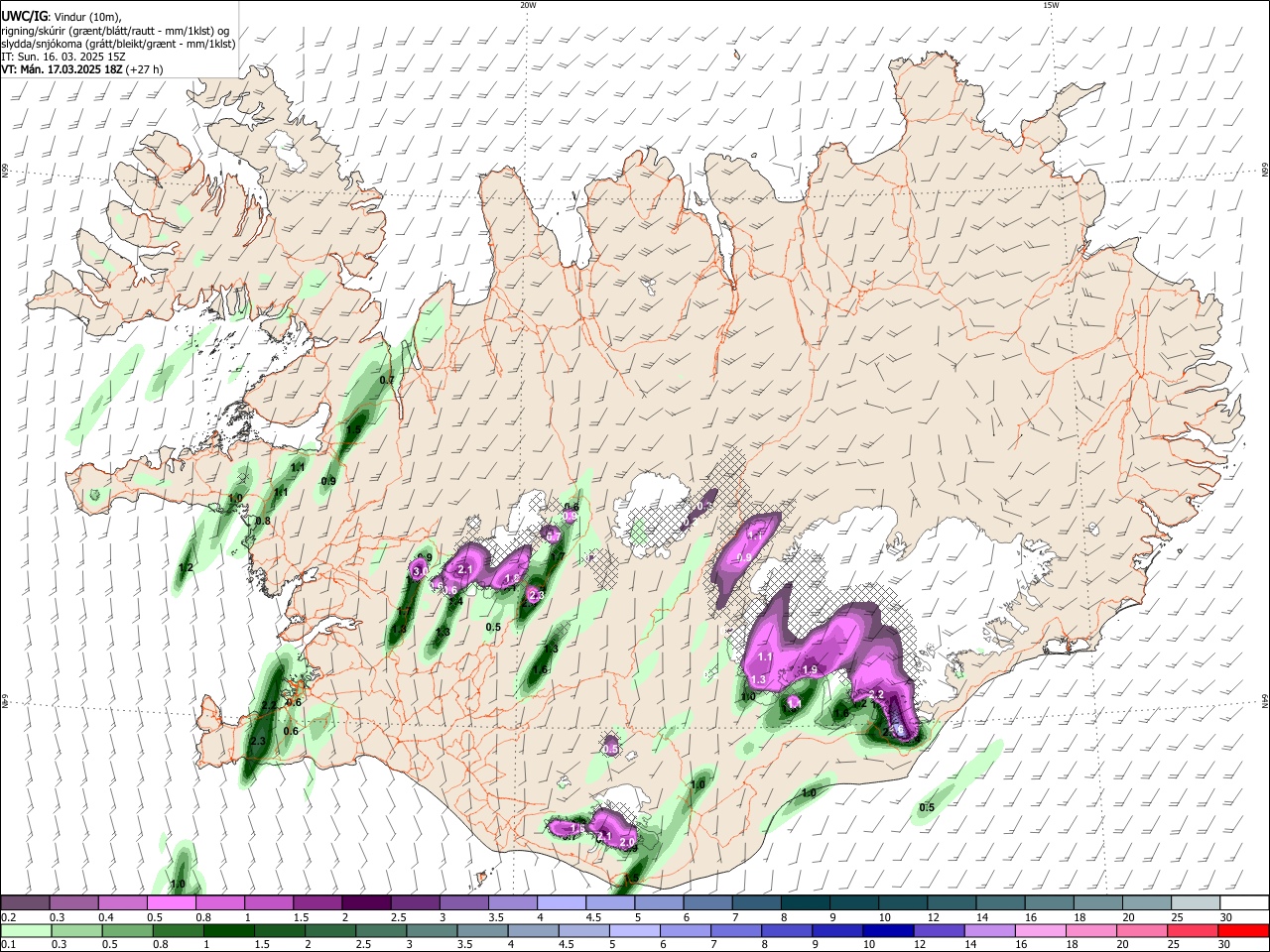Click the white upper-scale swatch after 30

click(x=1244, y=902)
